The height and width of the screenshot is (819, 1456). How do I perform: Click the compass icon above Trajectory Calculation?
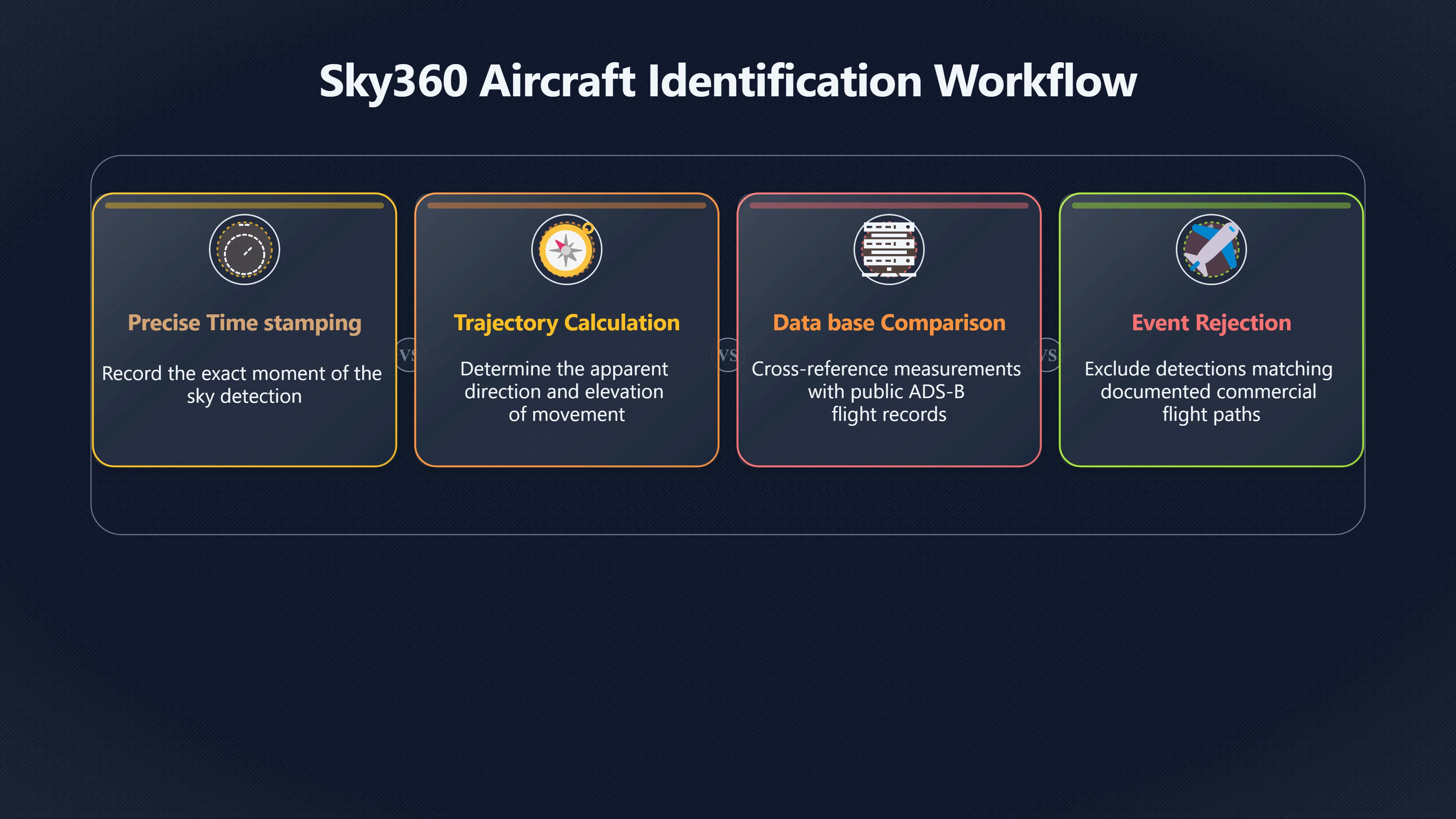566,249
